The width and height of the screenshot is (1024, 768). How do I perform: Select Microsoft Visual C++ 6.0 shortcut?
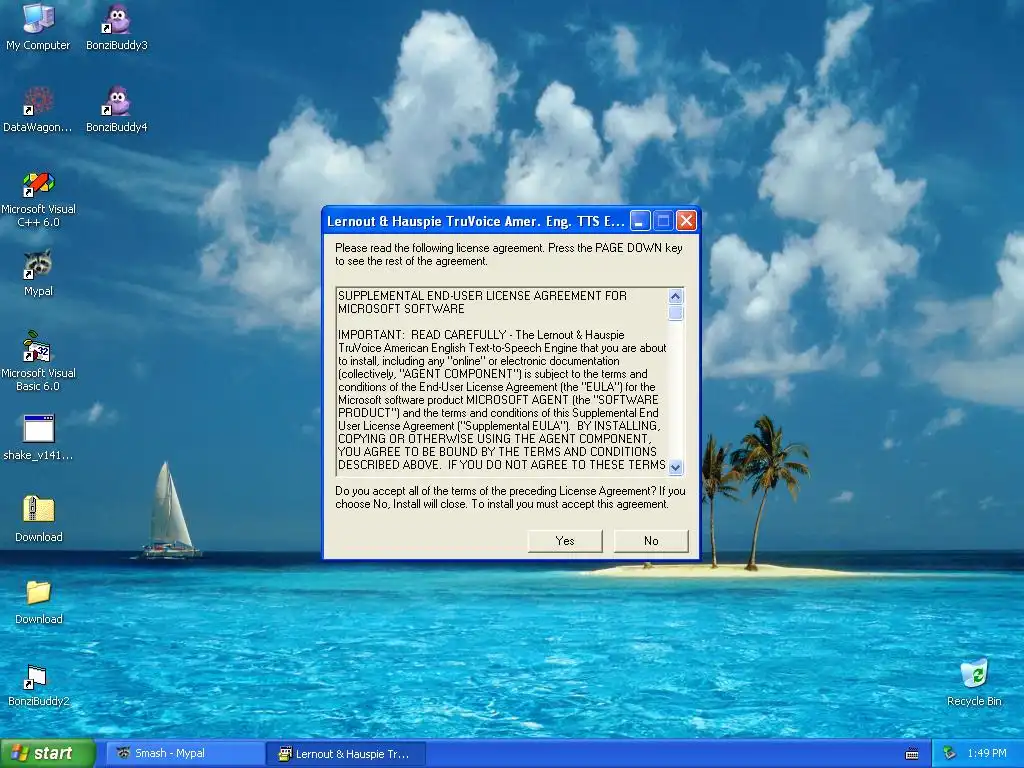coord(38,197)
